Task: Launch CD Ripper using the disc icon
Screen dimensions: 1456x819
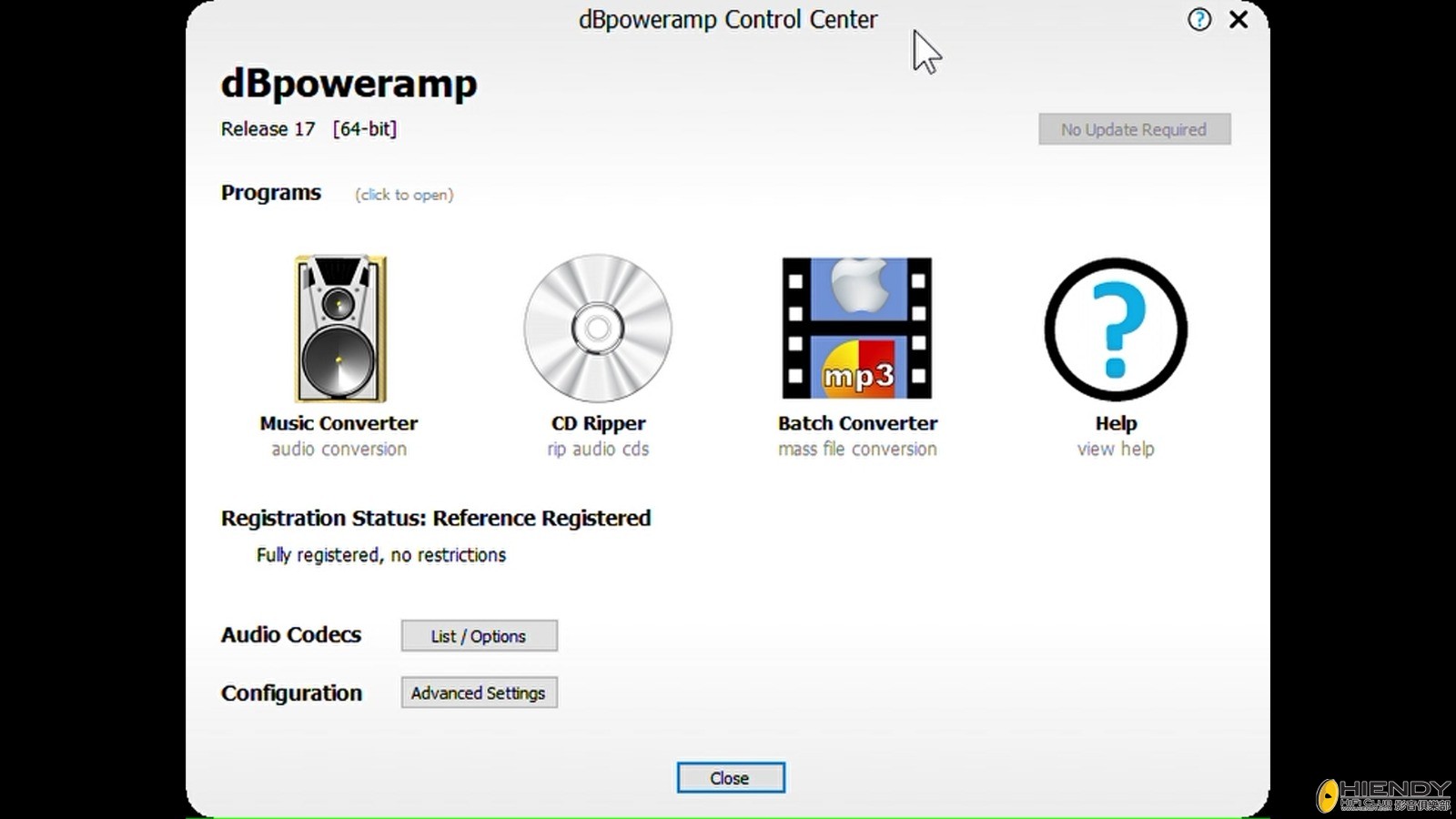Action: pos(598,329)
